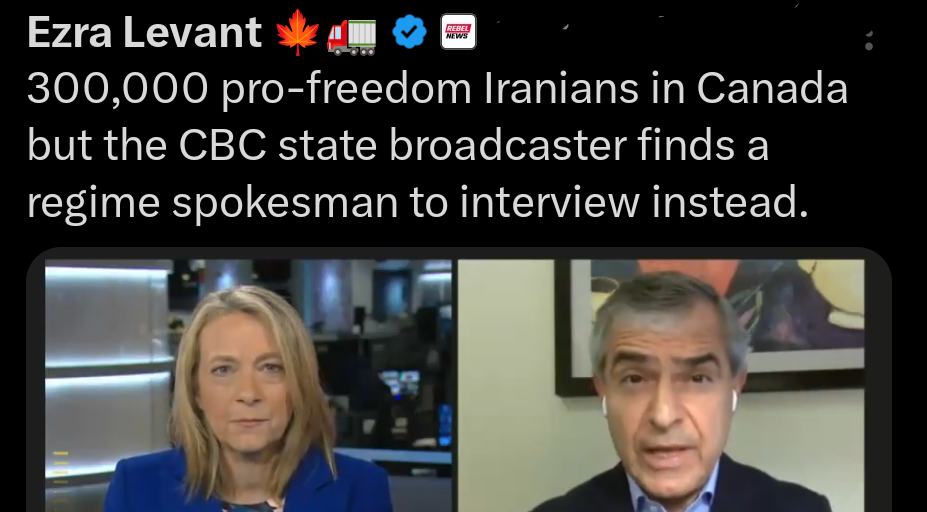The height and width of the screenshot is (512, 927).
Task: Open the Rebel News affiliate badge
Action: pyautogui.click(x=458, y=31)
